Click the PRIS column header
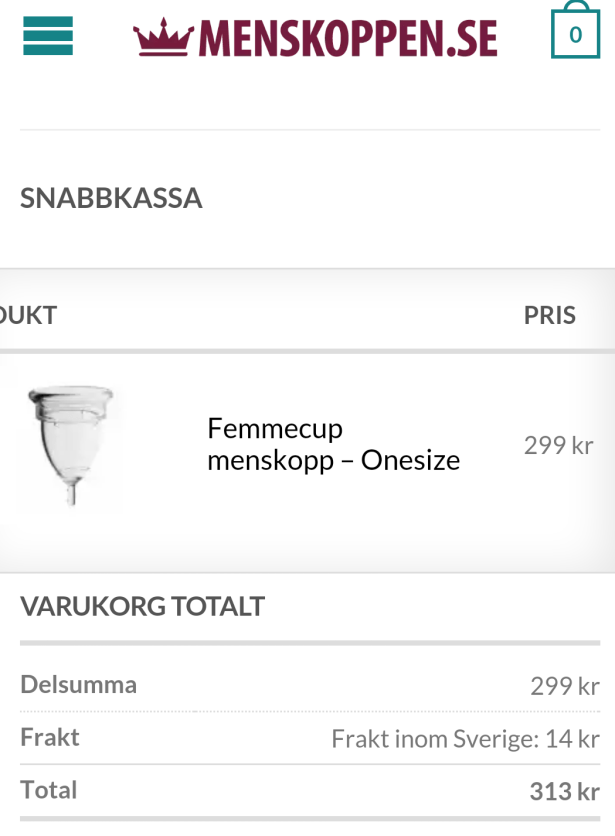The width and height of the screenshot is (615, 836). coord(549,316)
